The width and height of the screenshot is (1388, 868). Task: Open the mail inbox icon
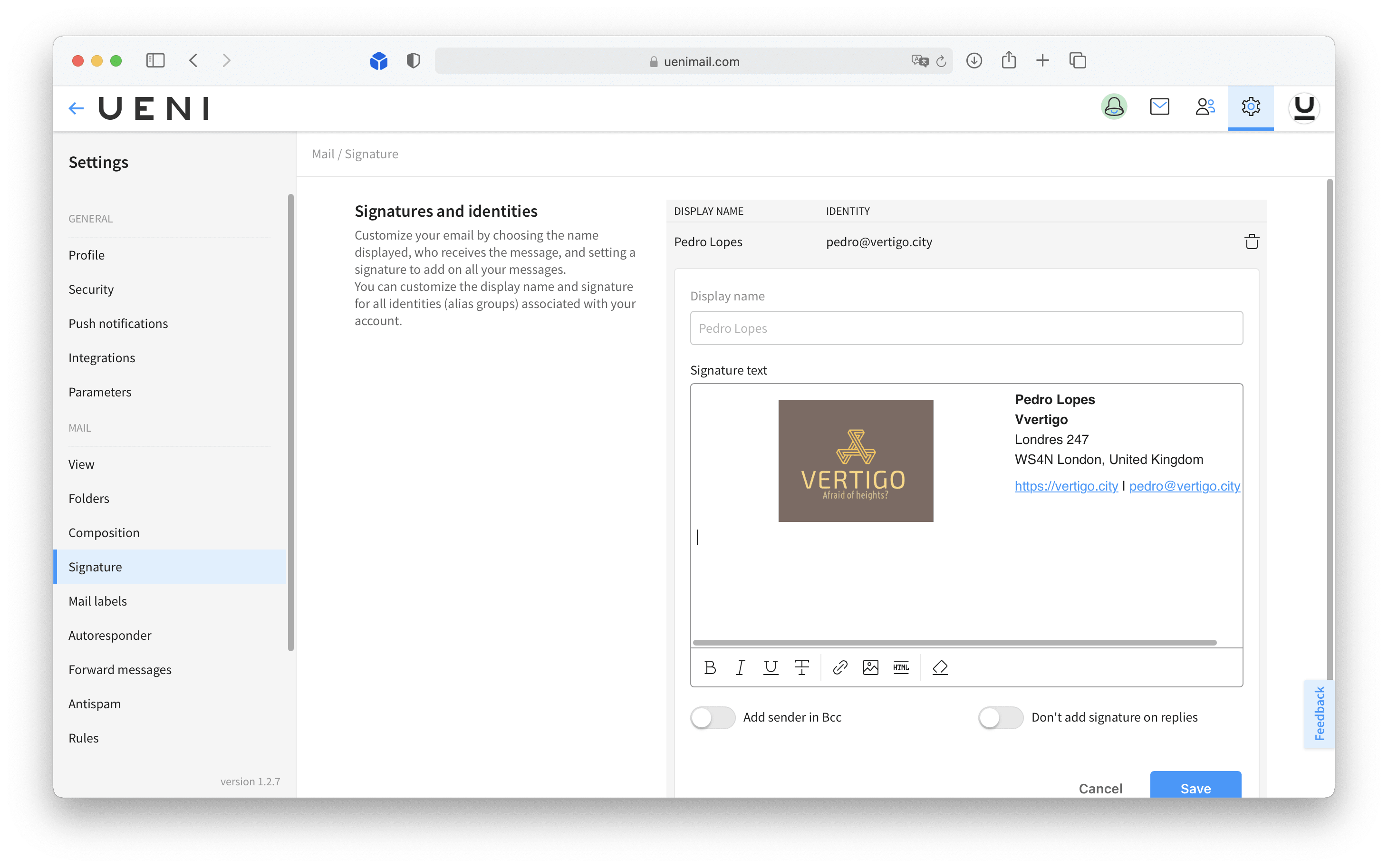[x=1159, y=107]
